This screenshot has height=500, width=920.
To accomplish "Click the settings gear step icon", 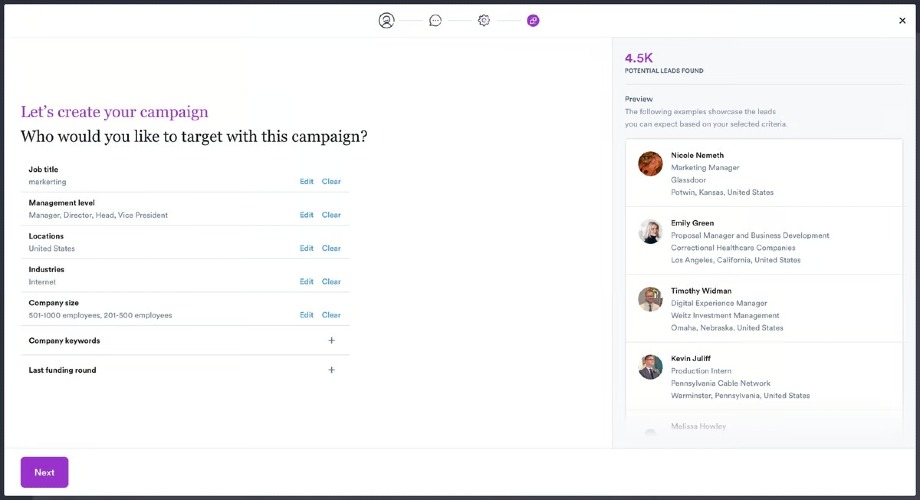I will [484, 21].
